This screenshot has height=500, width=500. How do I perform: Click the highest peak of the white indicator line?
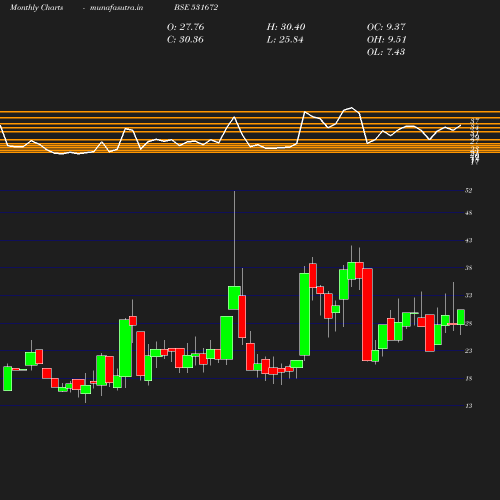(x=351, y=108)
